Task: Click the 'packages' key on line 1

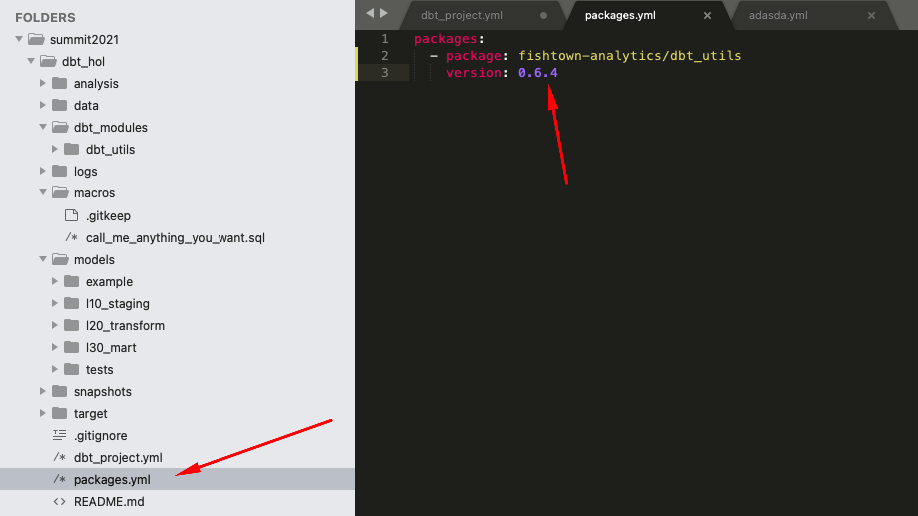Action: [446, 39]
